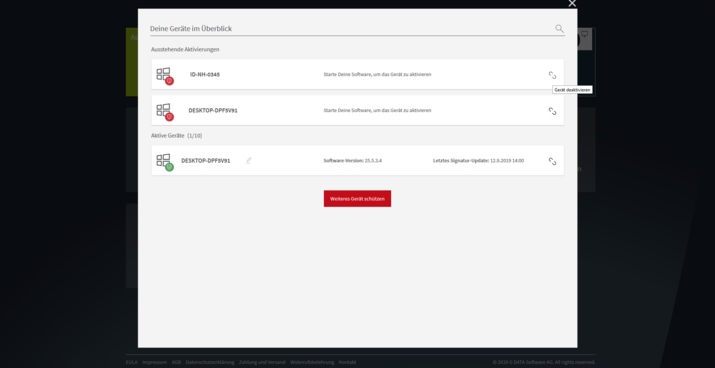Click the search magnifier icon

[559, 28]
